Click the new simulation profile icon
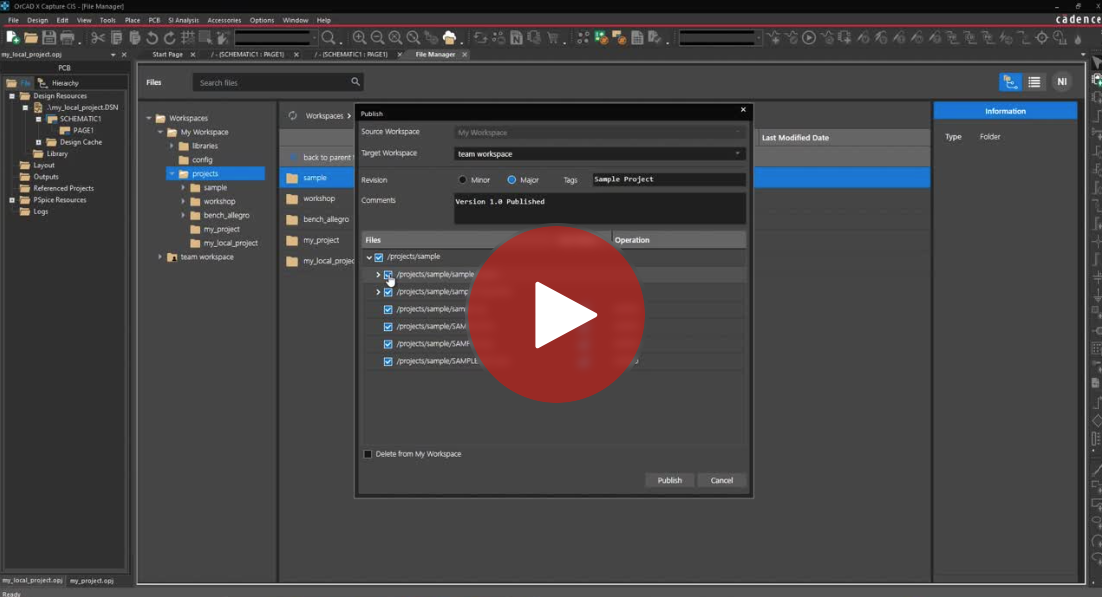 point(774,38)
